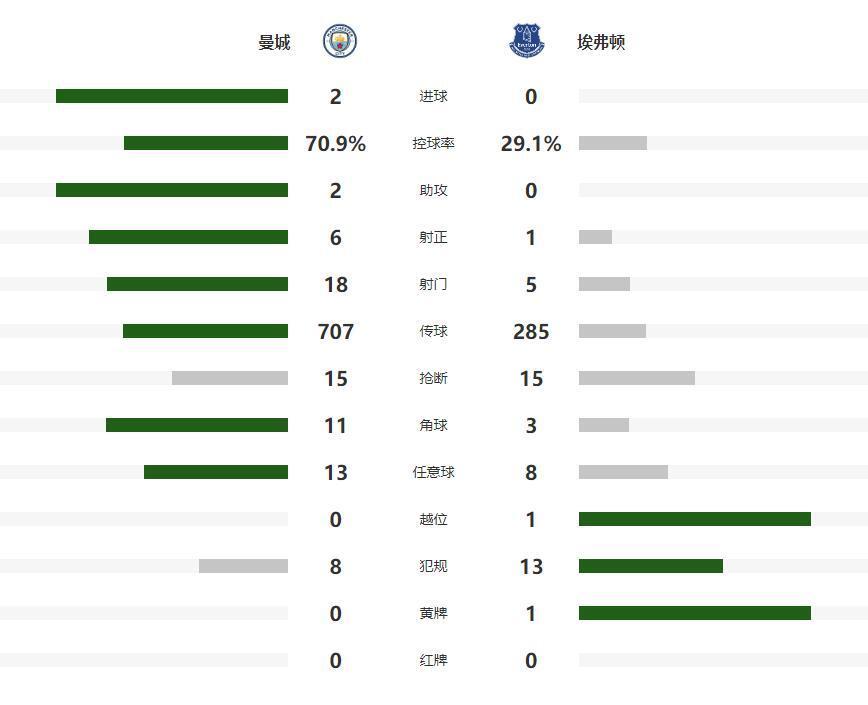This screenshot has width=868, height=705.
Task: Click Everton's green 越位 bar
Action: click(694, 519)
